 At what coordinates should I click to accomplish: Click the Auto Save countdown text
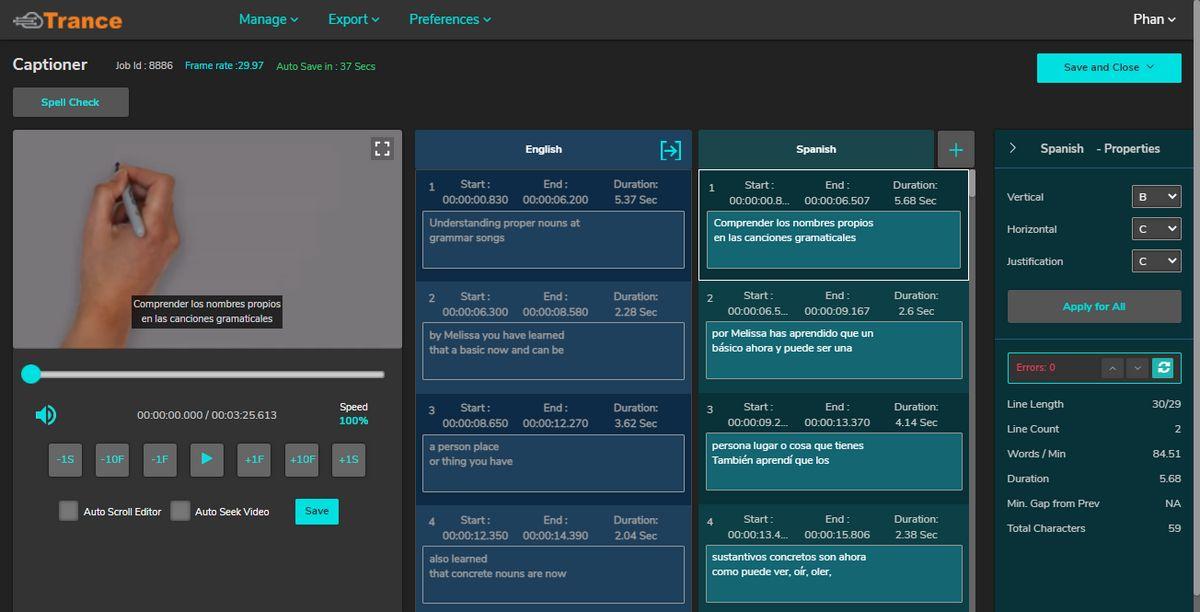tap(326, 67)
